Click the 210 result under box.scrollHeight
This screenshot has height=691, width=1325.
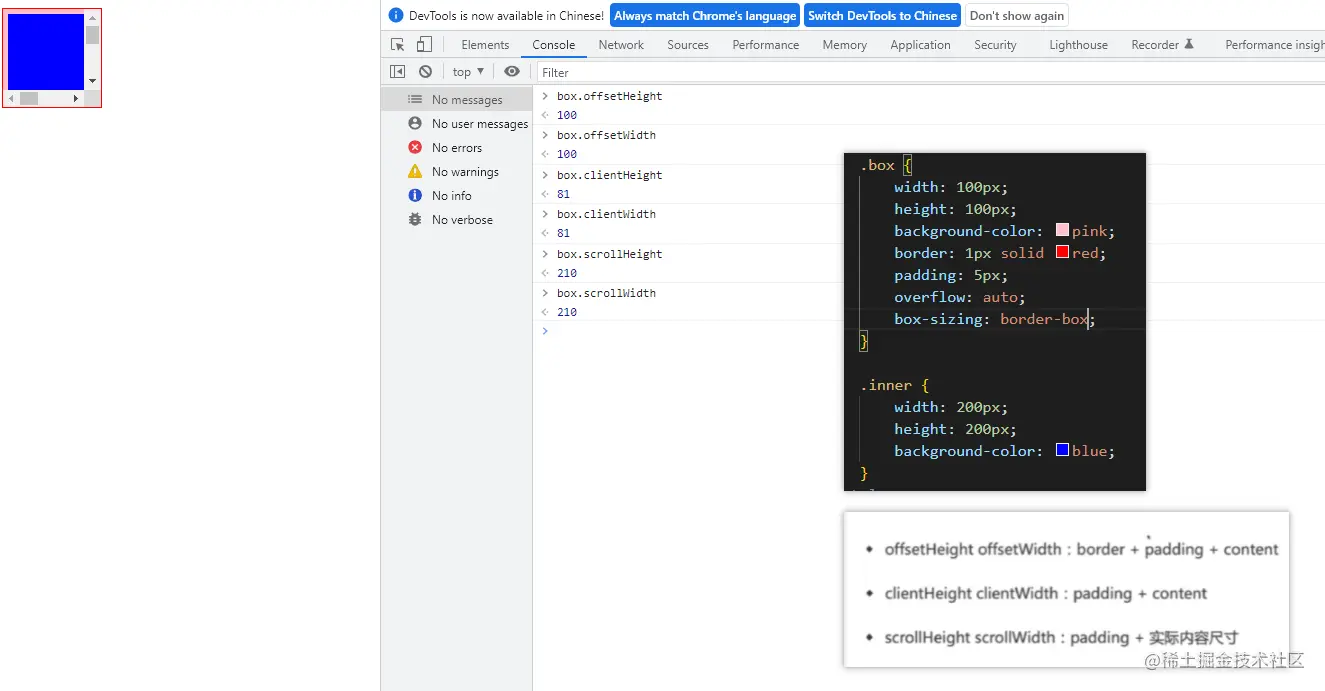click(x=567, y=273)
